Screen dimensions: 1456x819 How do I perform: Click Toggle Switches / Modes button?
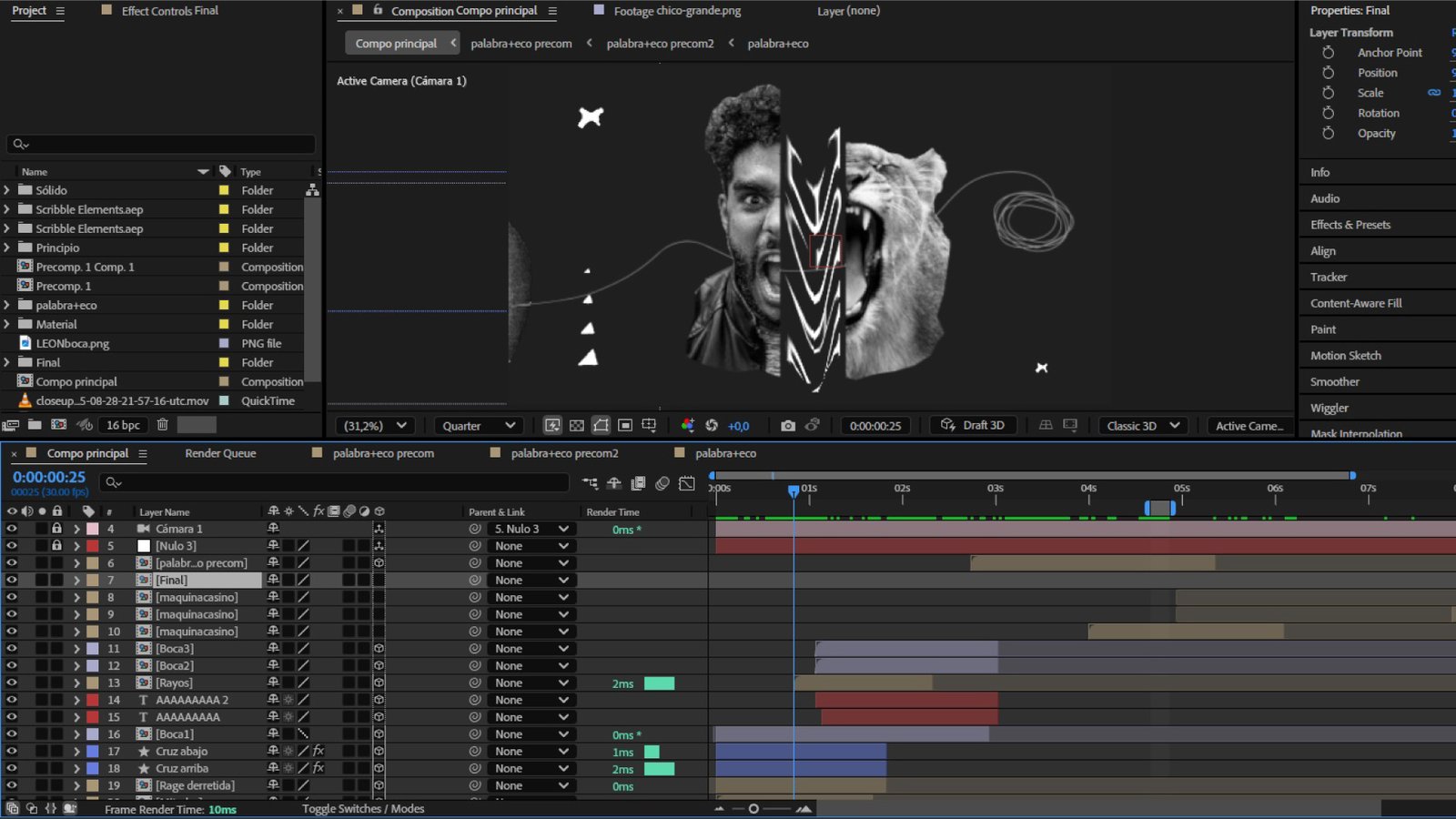363,809
